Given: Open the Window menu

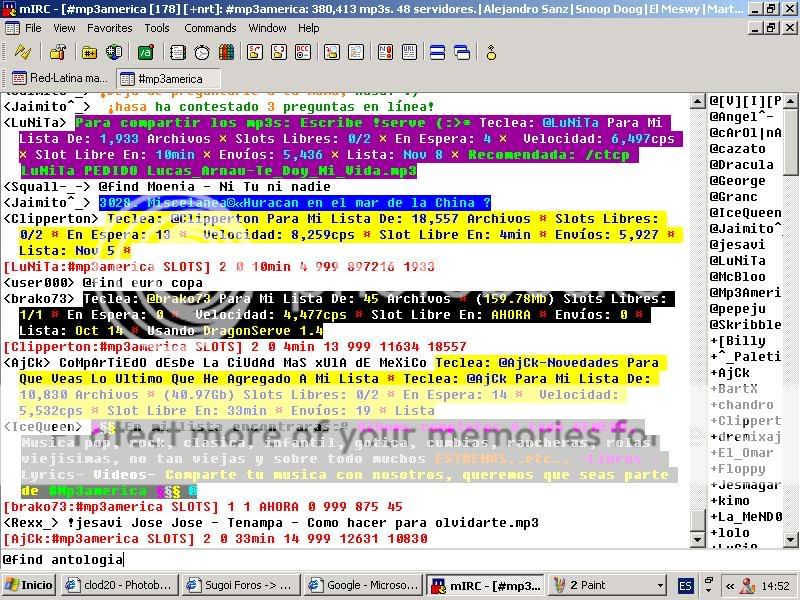Looking at the screenshot, I should pyautogui.click(x=267, y=28).
